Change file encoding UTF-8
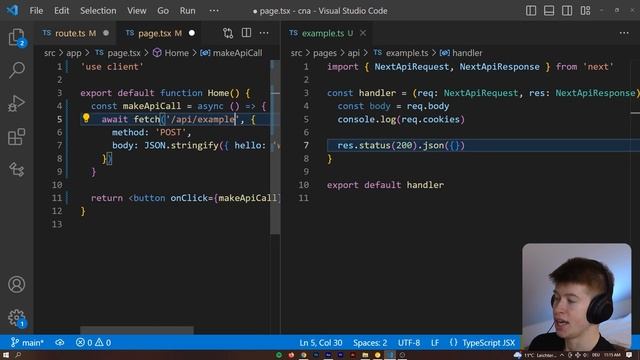The image size is (640, 360). [409, 343]
